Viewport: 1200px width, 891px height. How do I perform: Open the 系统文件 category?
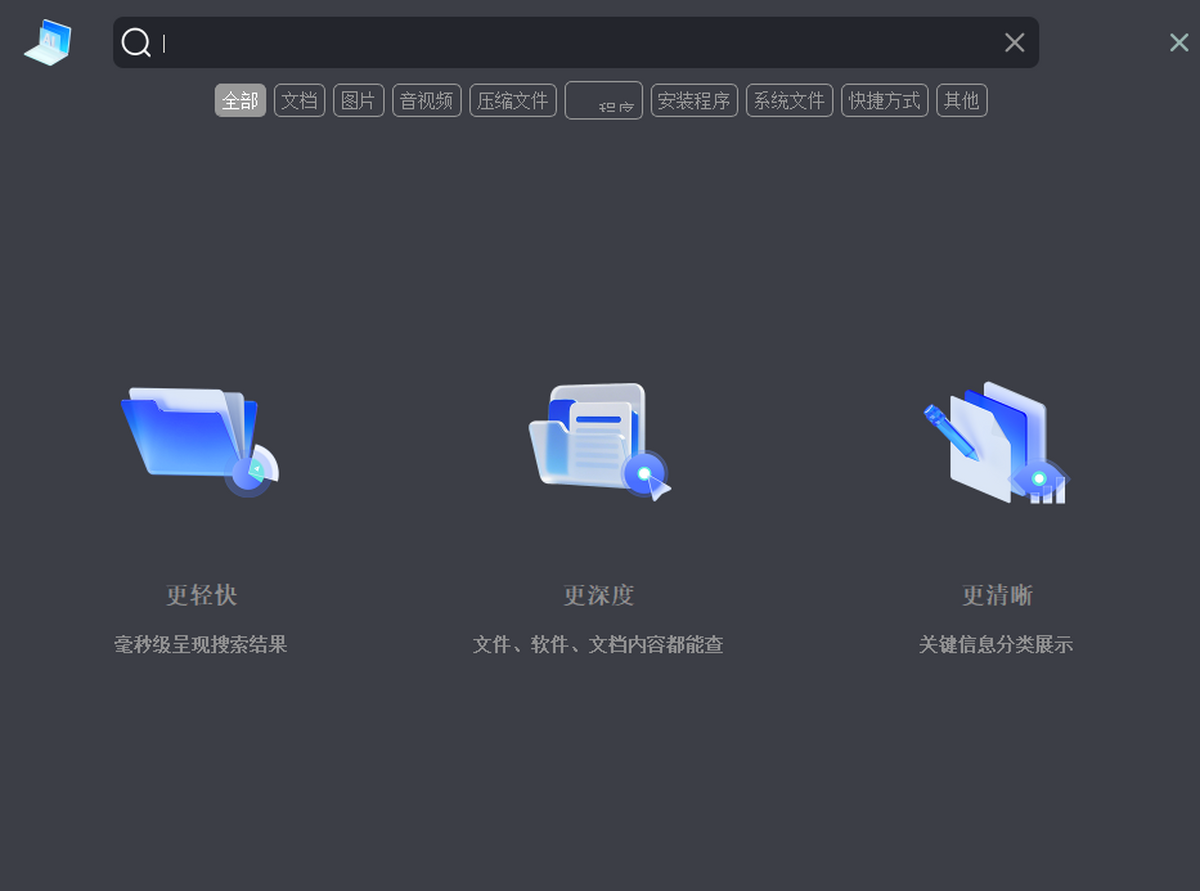coord(789,101)
